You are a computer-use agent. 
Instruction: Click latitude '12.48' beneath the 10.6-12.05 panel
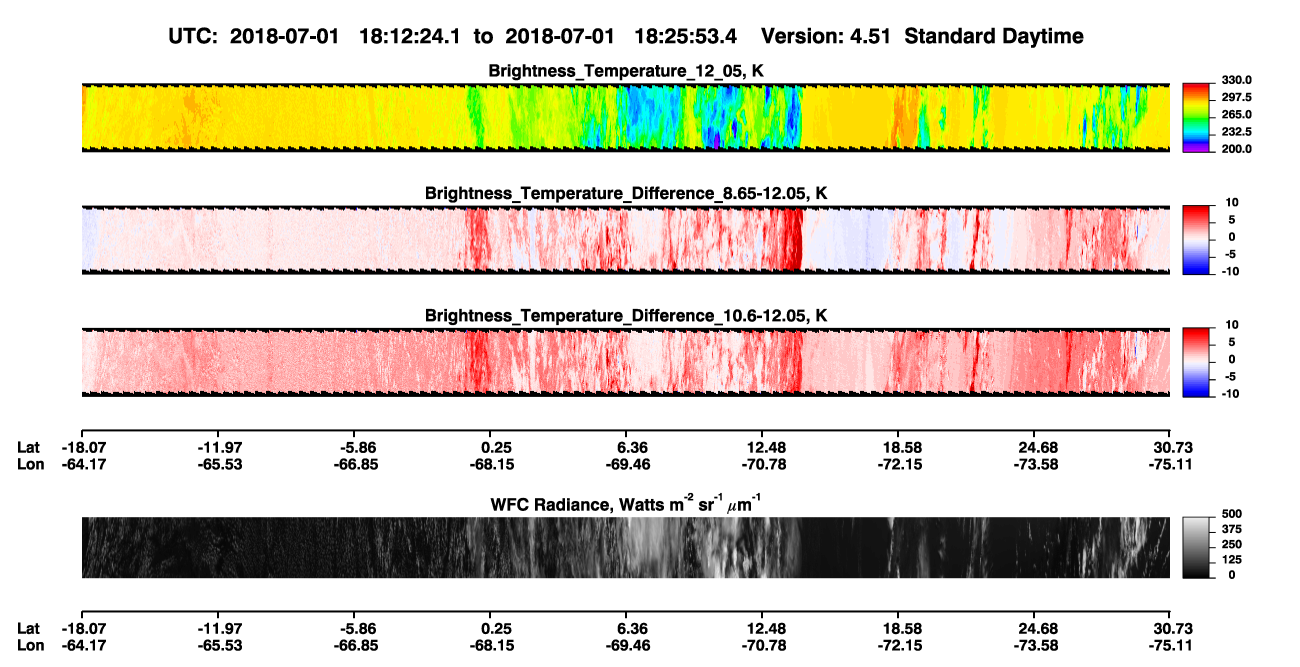tap(765, 447)
